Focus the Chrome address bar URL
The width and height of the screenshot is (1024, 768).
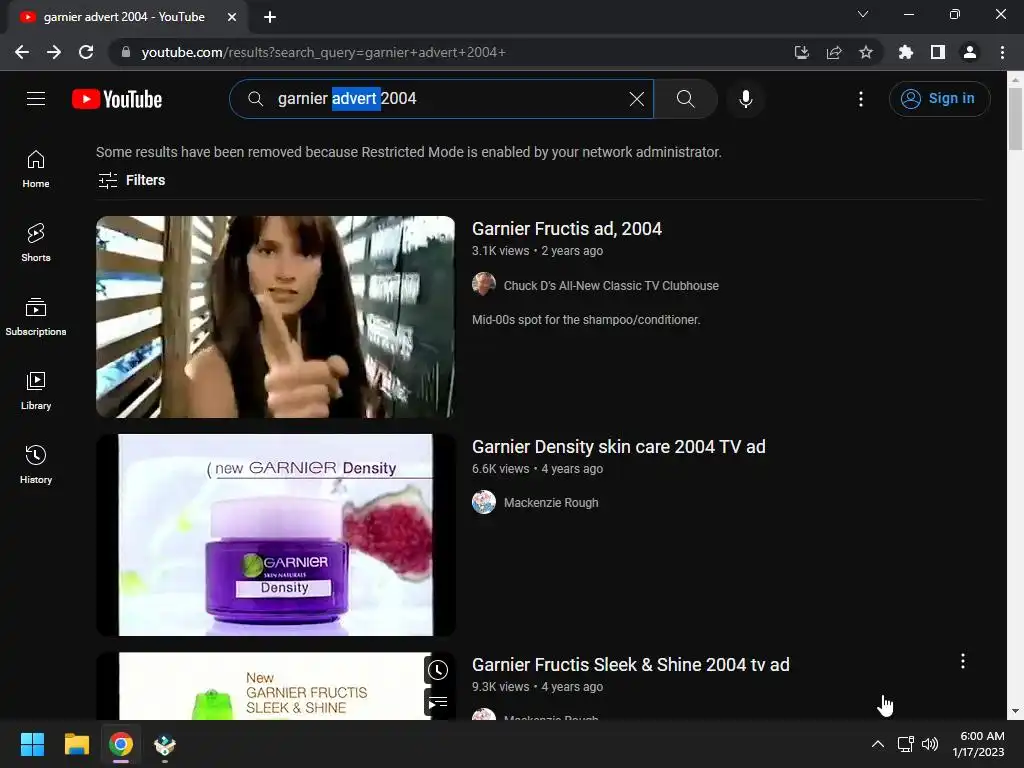click(323, 52)
